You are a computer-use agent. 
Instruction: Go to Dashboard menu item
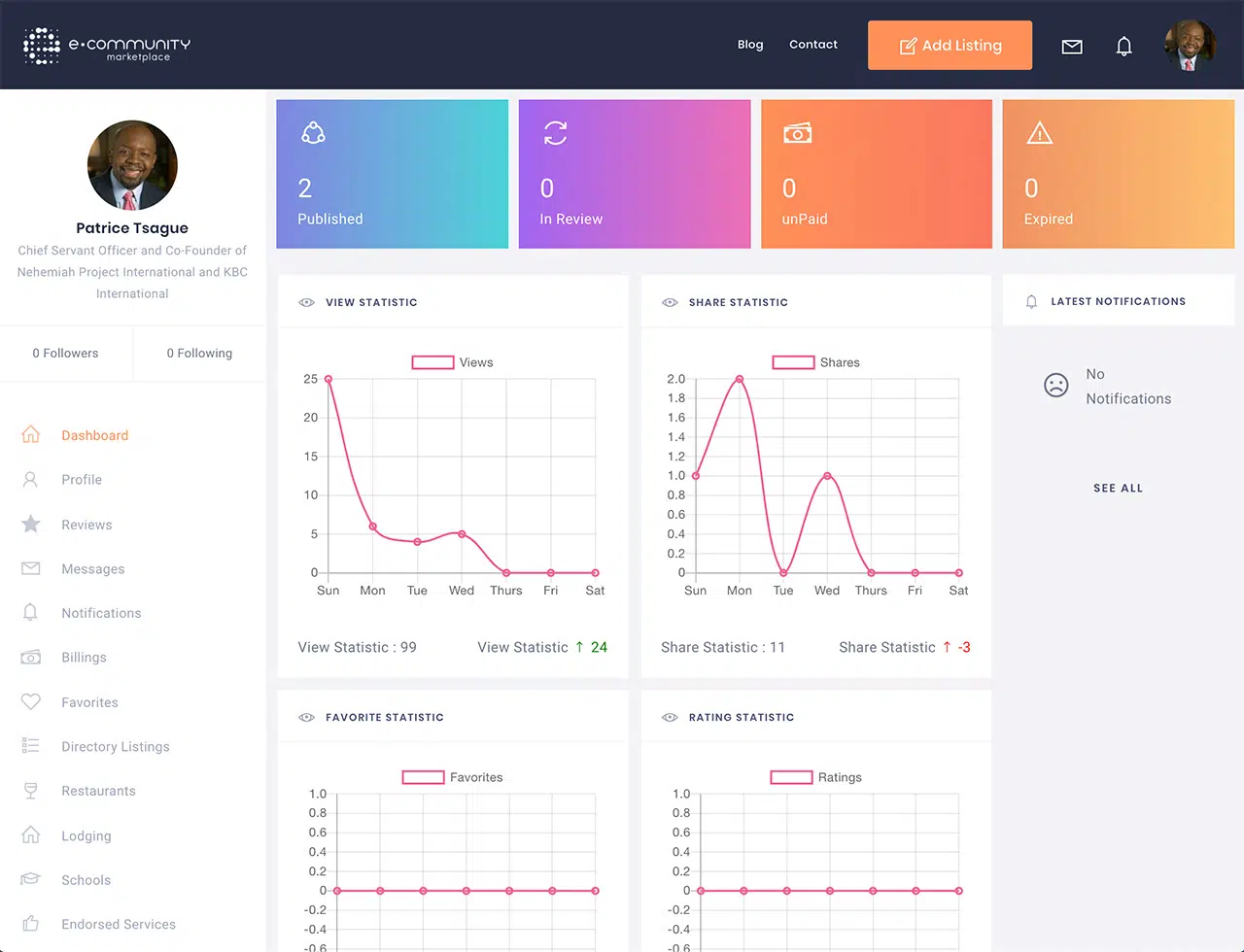coord(94,435)
